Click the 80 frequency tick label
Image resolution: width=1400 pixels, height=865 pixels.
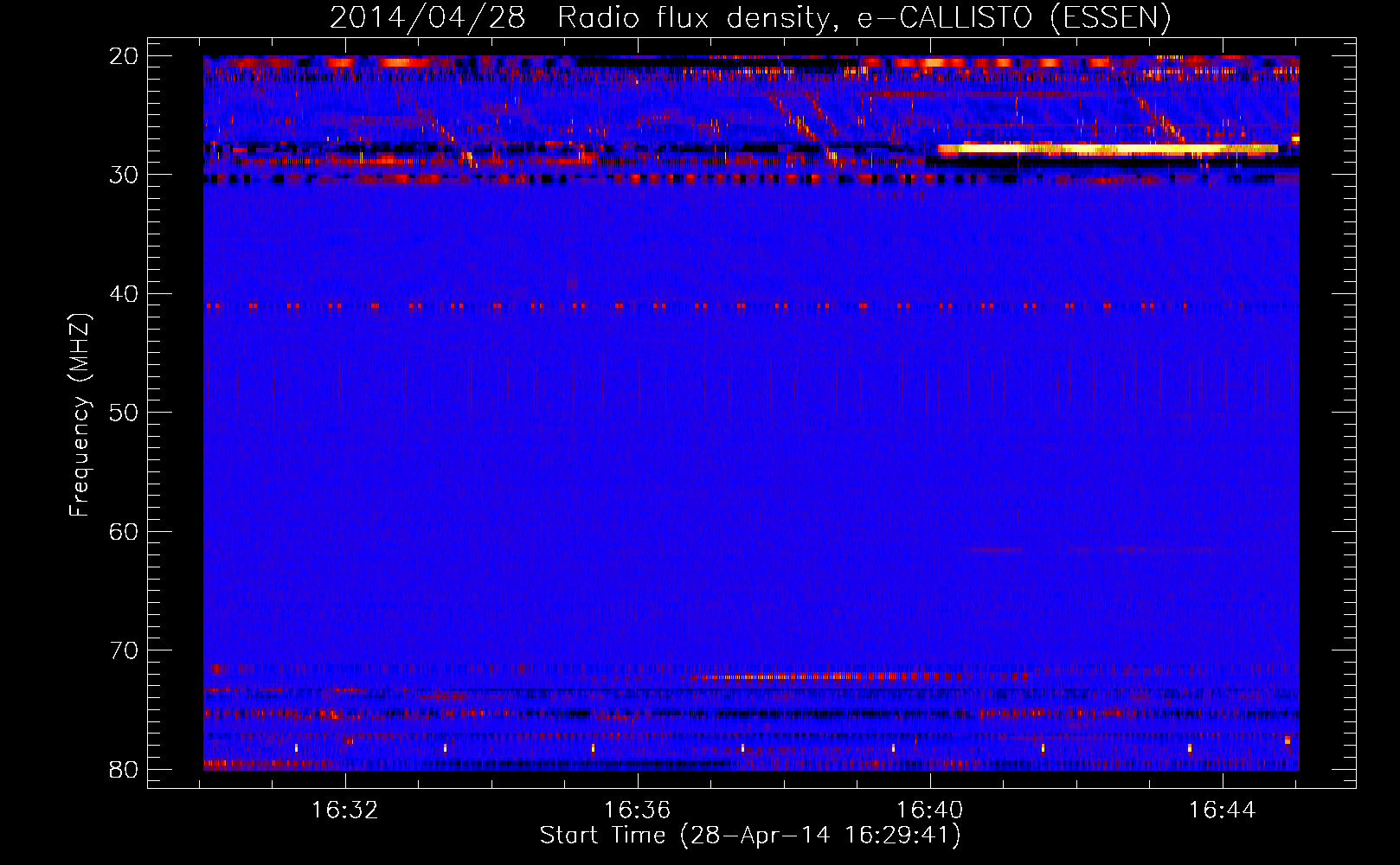coord(124,769)
